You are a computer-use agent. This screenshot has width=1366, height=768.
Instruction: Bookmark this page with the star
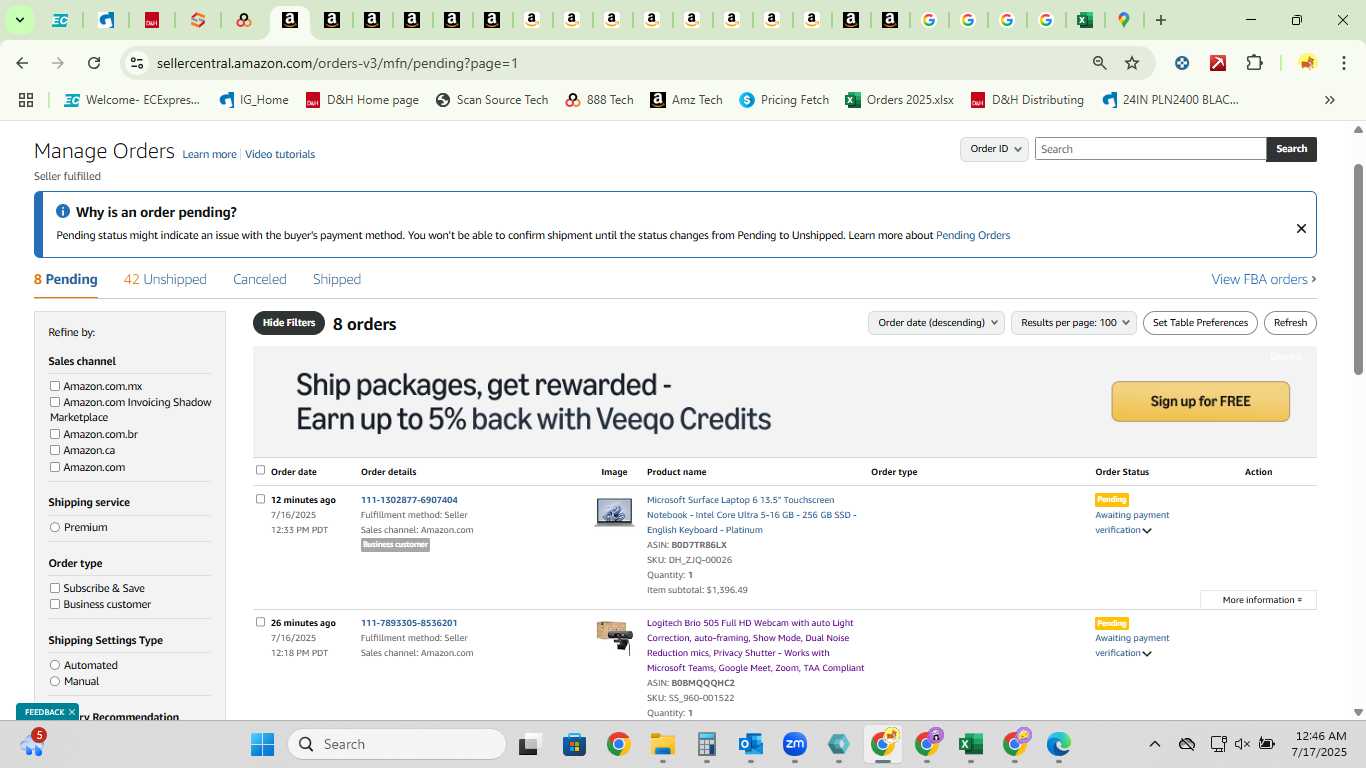[x=1132, y=63]
